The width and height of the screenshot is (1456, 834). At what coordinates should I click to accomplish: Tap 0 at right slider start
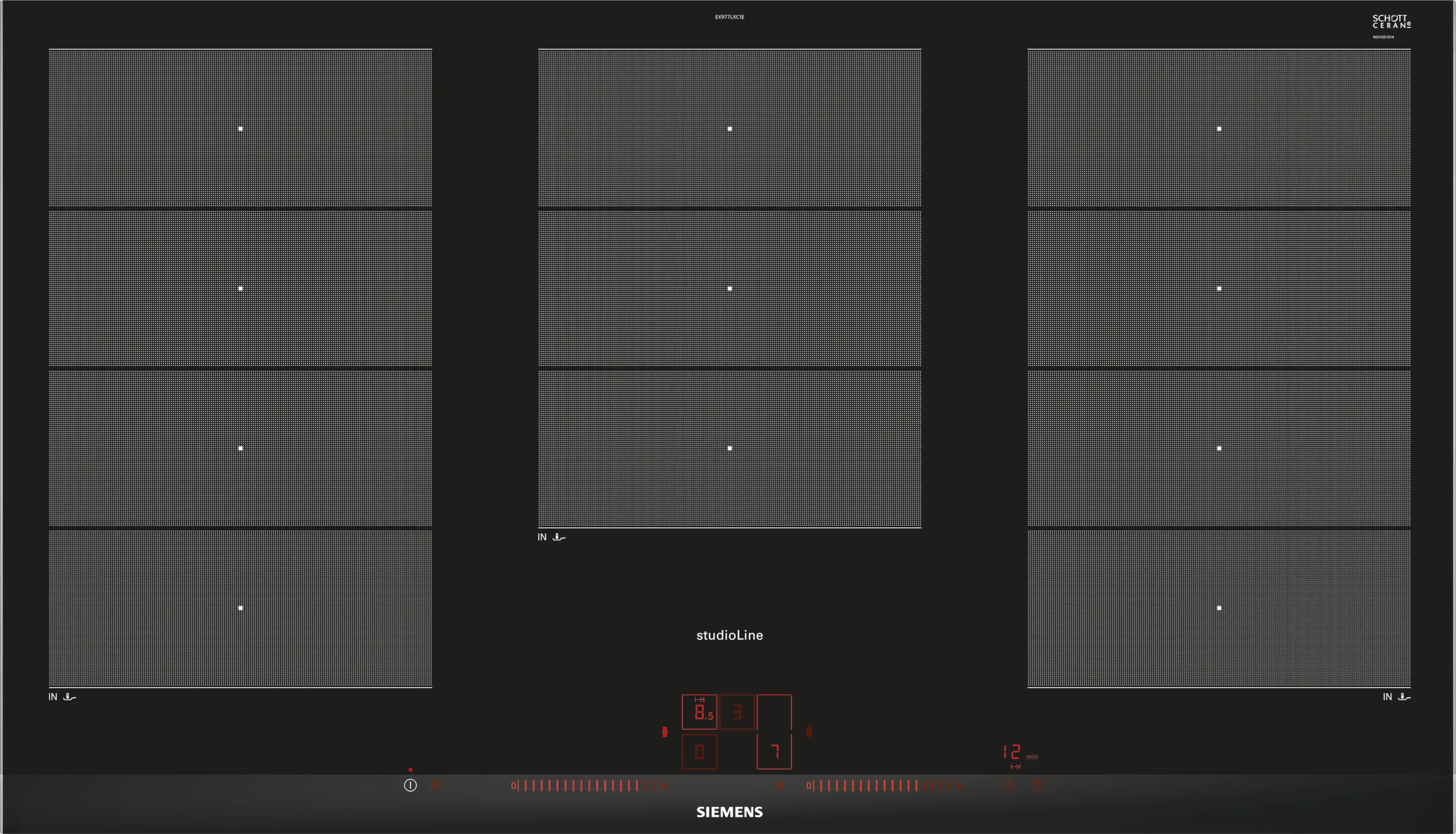pyautogui.click(x=809, y=786)
